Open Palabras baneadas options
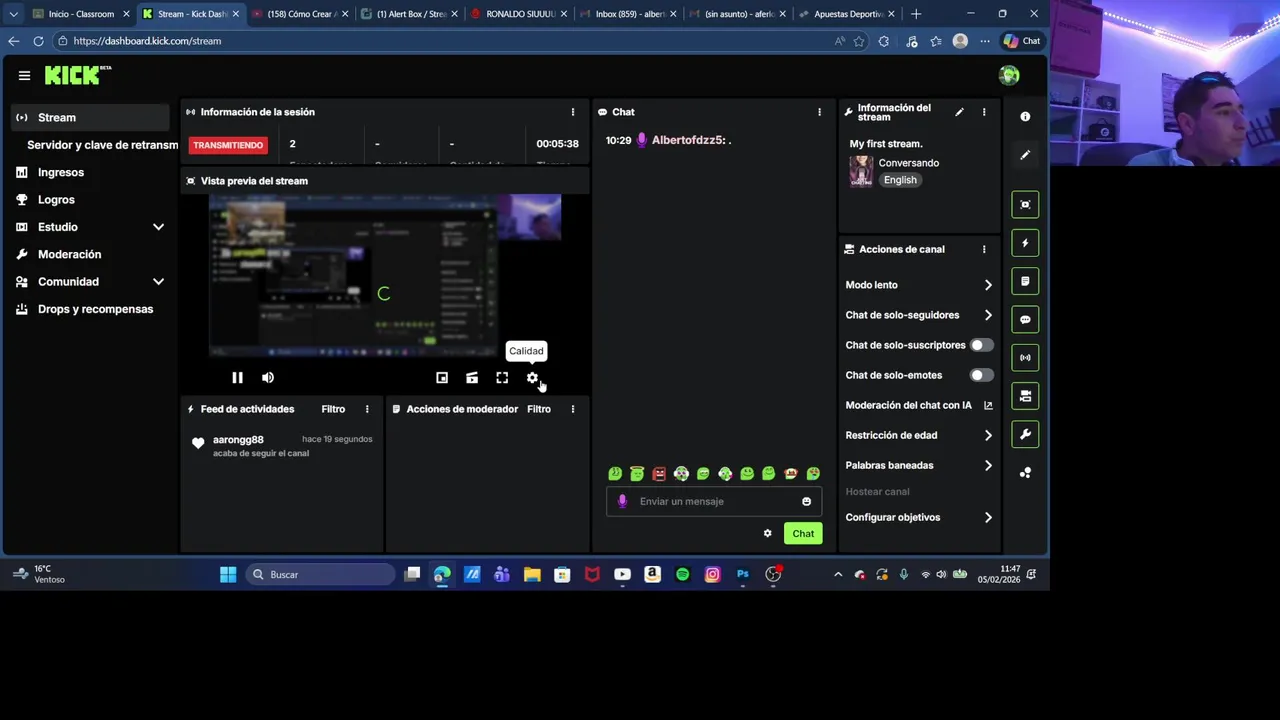Screen dimensions: 1280x720 pos(919,465)
